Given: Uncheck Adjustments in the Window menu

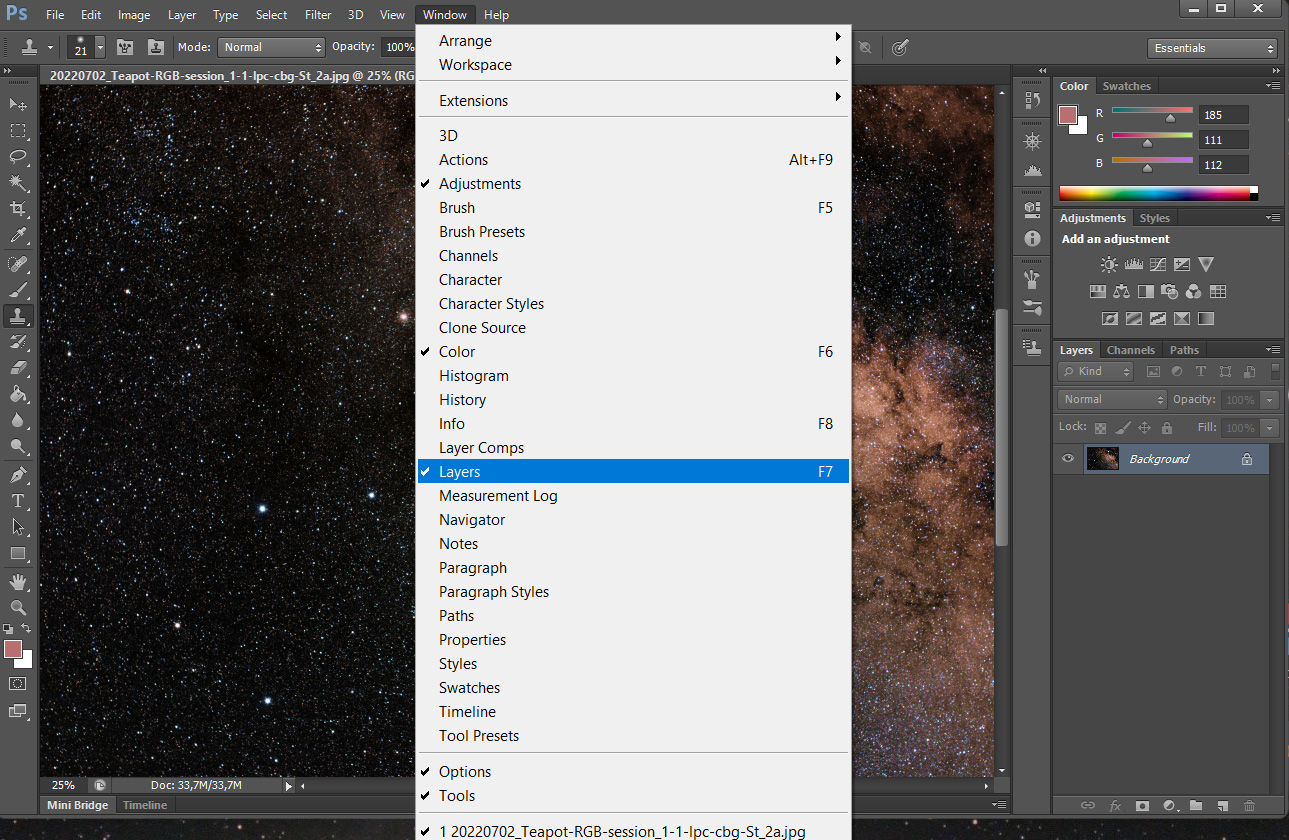Looking at the screenshot, I should coord(480,184).
